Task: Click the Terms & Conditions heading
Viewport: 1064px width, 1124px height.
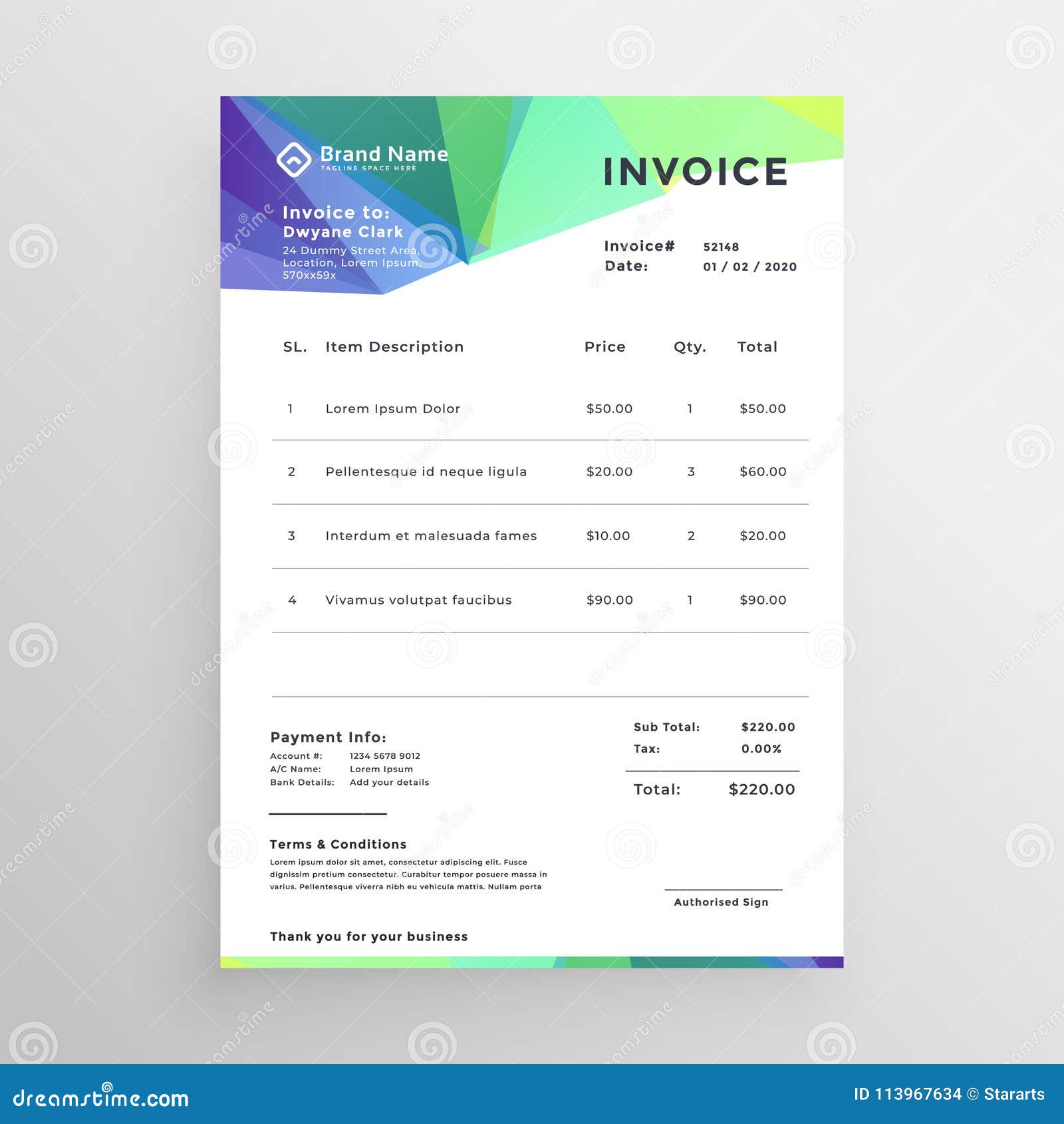Action: coord(338,844)
